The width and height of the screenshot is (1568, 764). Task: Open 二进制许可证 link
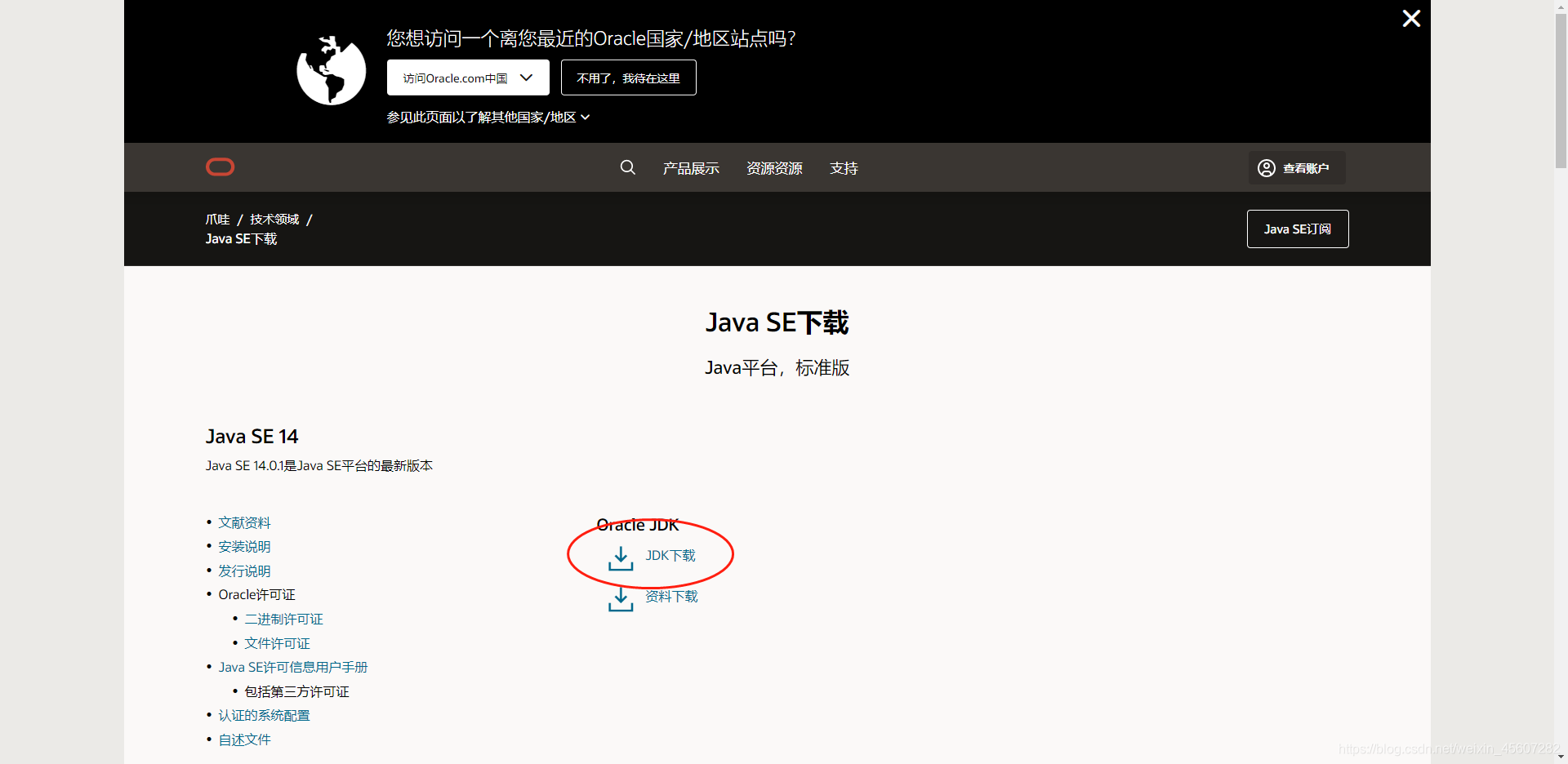pyautogui.click(x=283, y=620)
